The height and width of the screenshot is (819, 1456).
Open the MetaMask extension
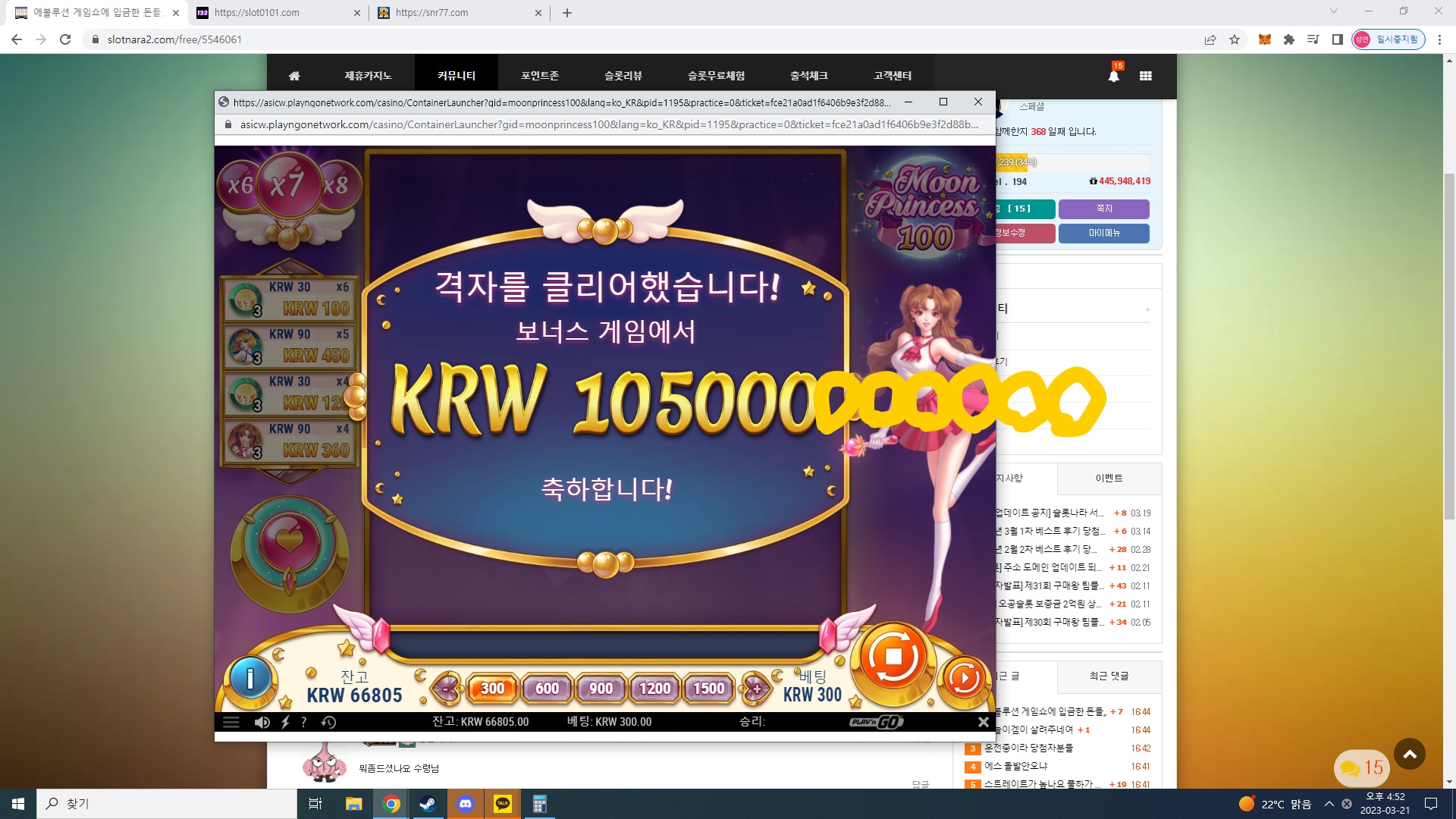pyautogui.click(x=1265, y=39)
